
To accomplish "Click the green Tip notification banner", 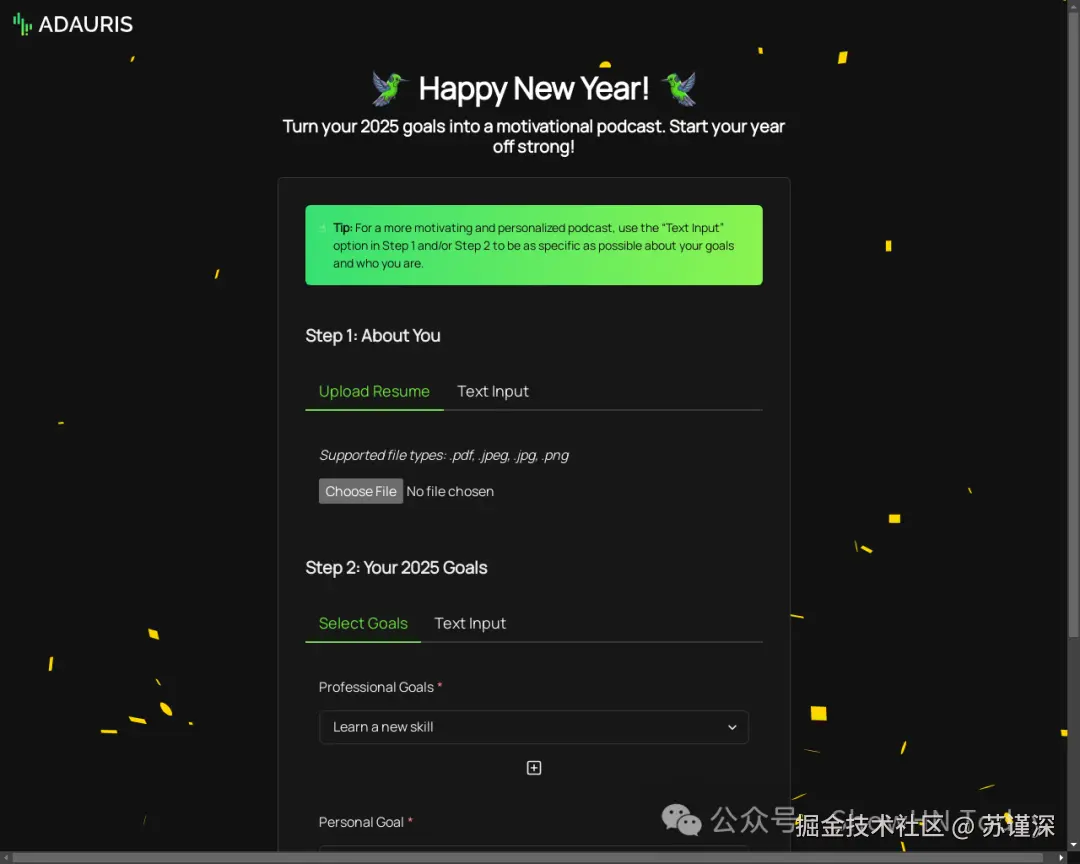I will pos(533,245).
